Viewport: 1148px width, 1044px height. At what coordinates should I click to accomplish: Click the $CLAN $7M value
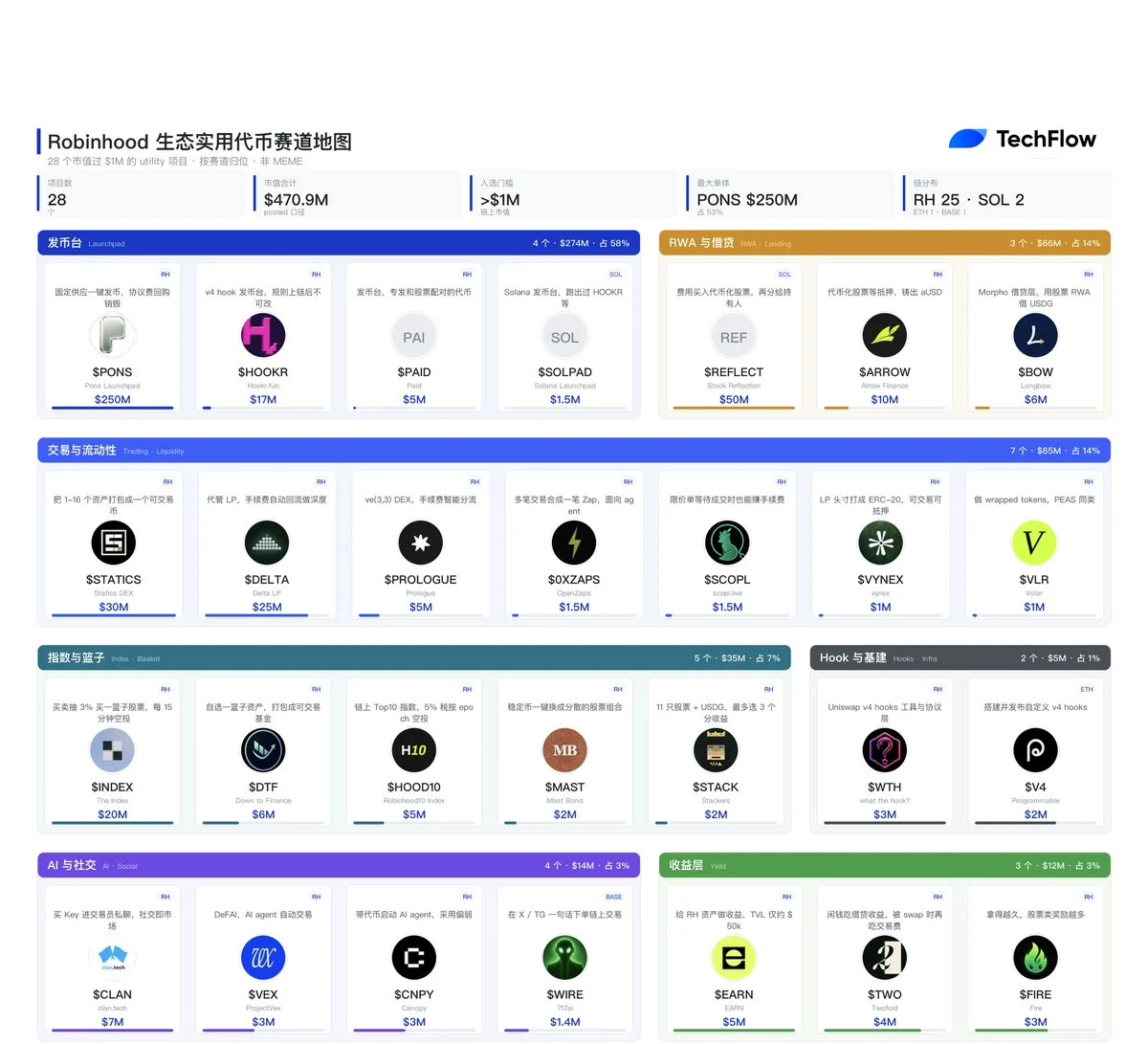tap(112, 1022)
